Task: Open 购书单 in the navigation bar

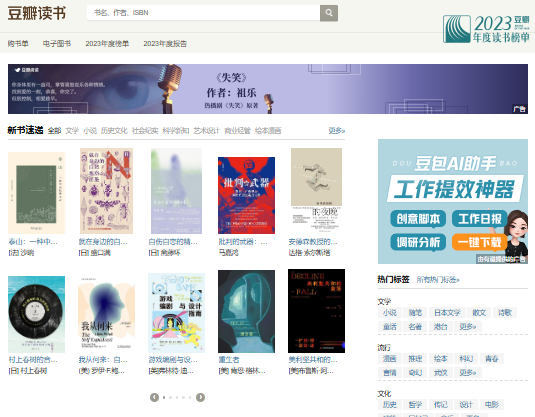Action: coord(18,44)
